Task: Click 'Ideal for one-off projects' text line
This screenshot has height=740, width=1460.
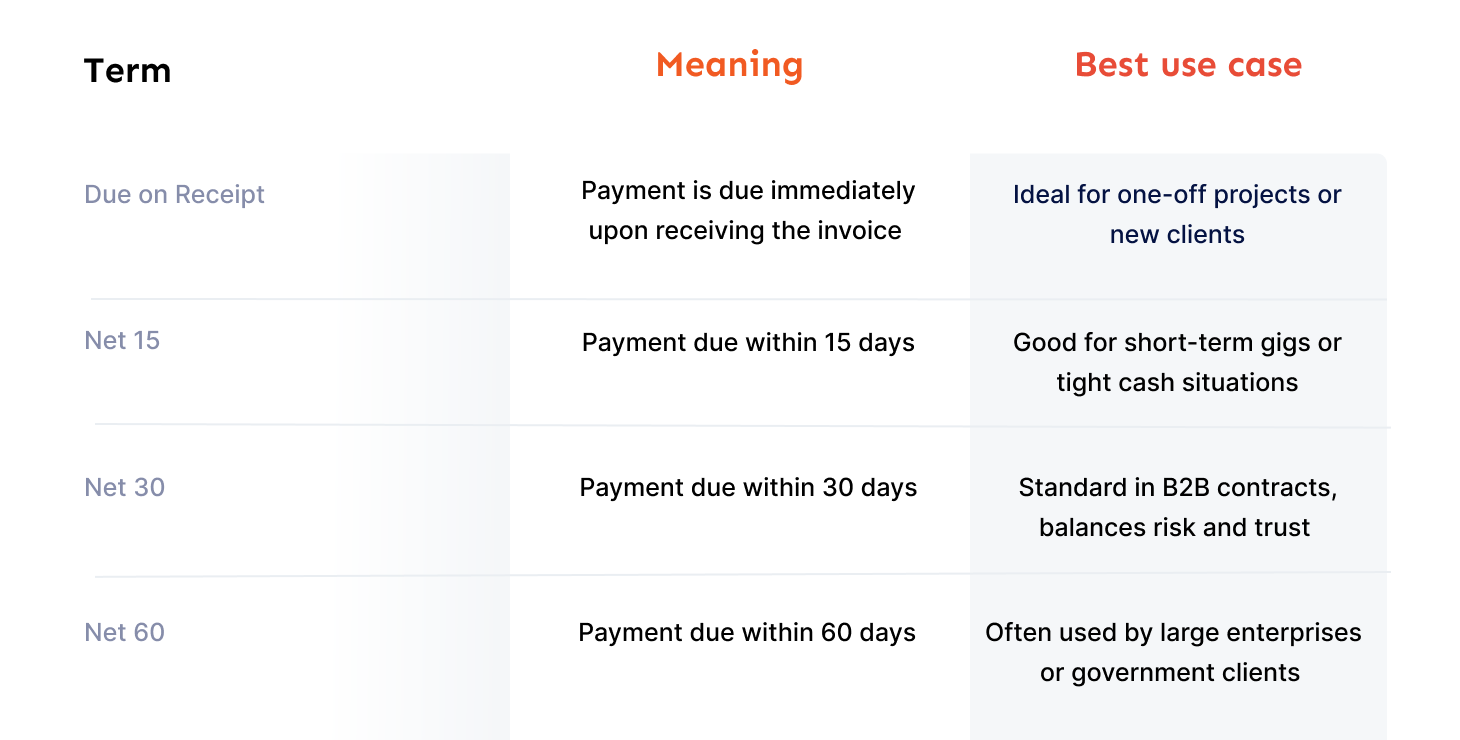Action: click(x=1177, y=194)
